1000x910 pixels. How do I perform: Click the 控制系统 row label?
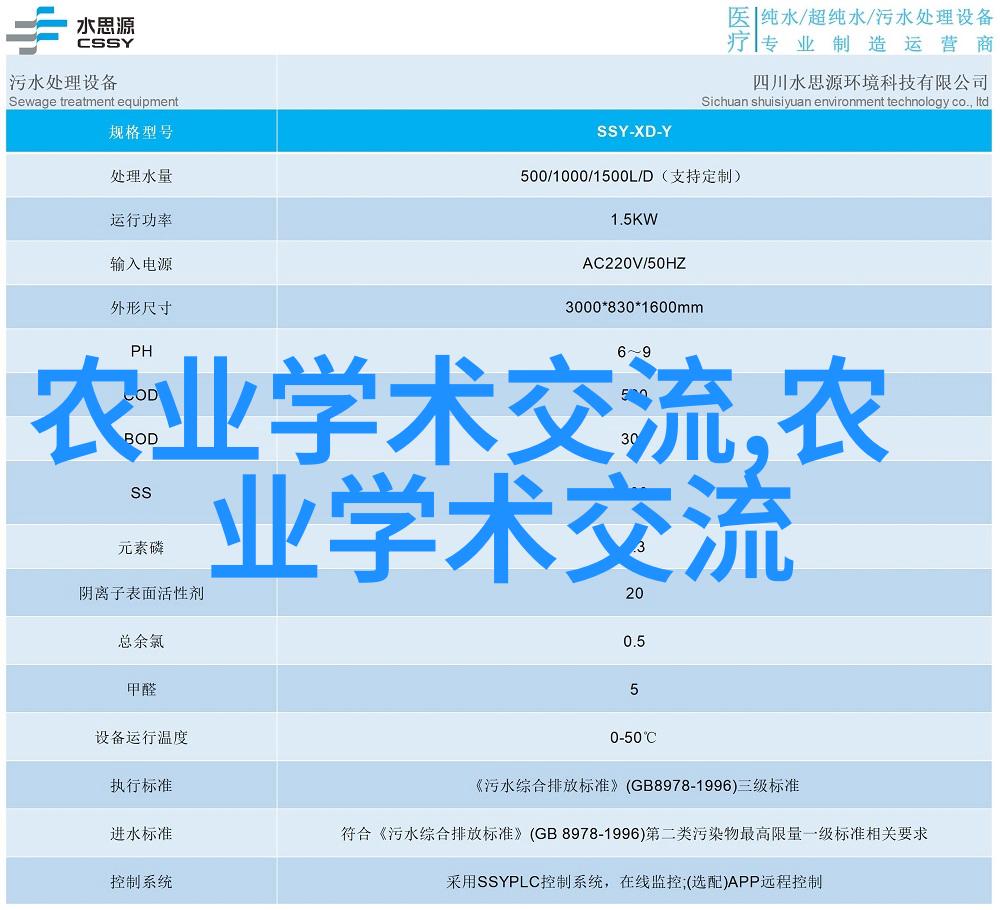pos(141,881)
